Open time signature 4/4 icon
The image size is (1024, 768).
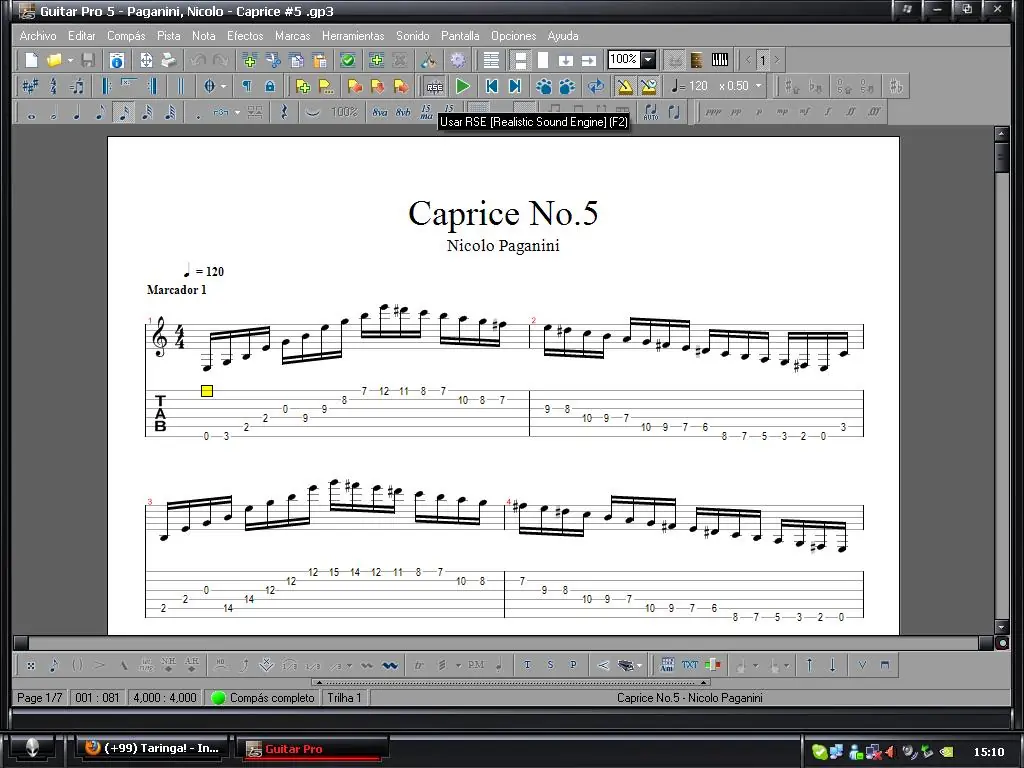click(x=54, y=86)
